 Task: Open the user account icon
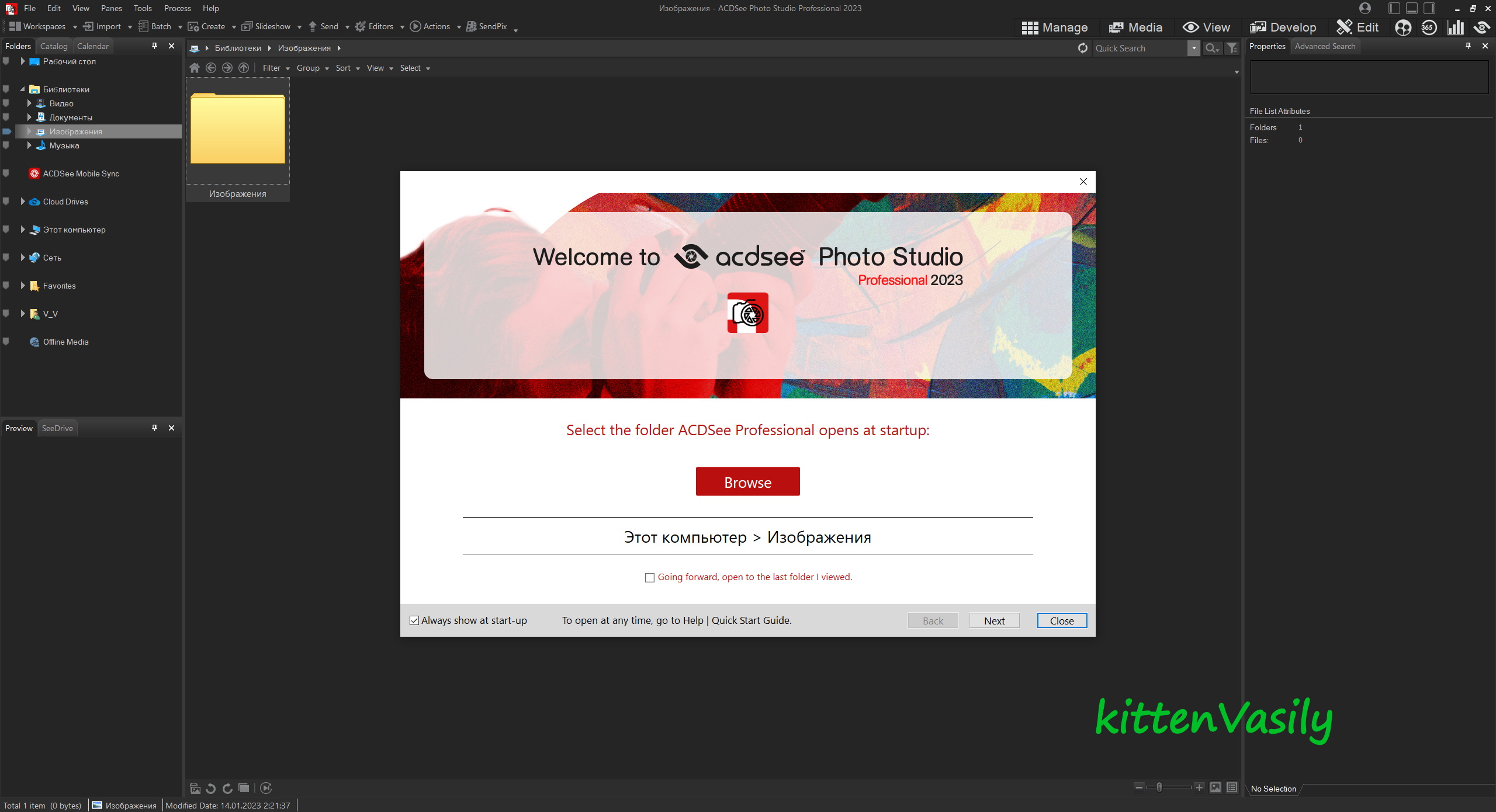(1365, 8)
